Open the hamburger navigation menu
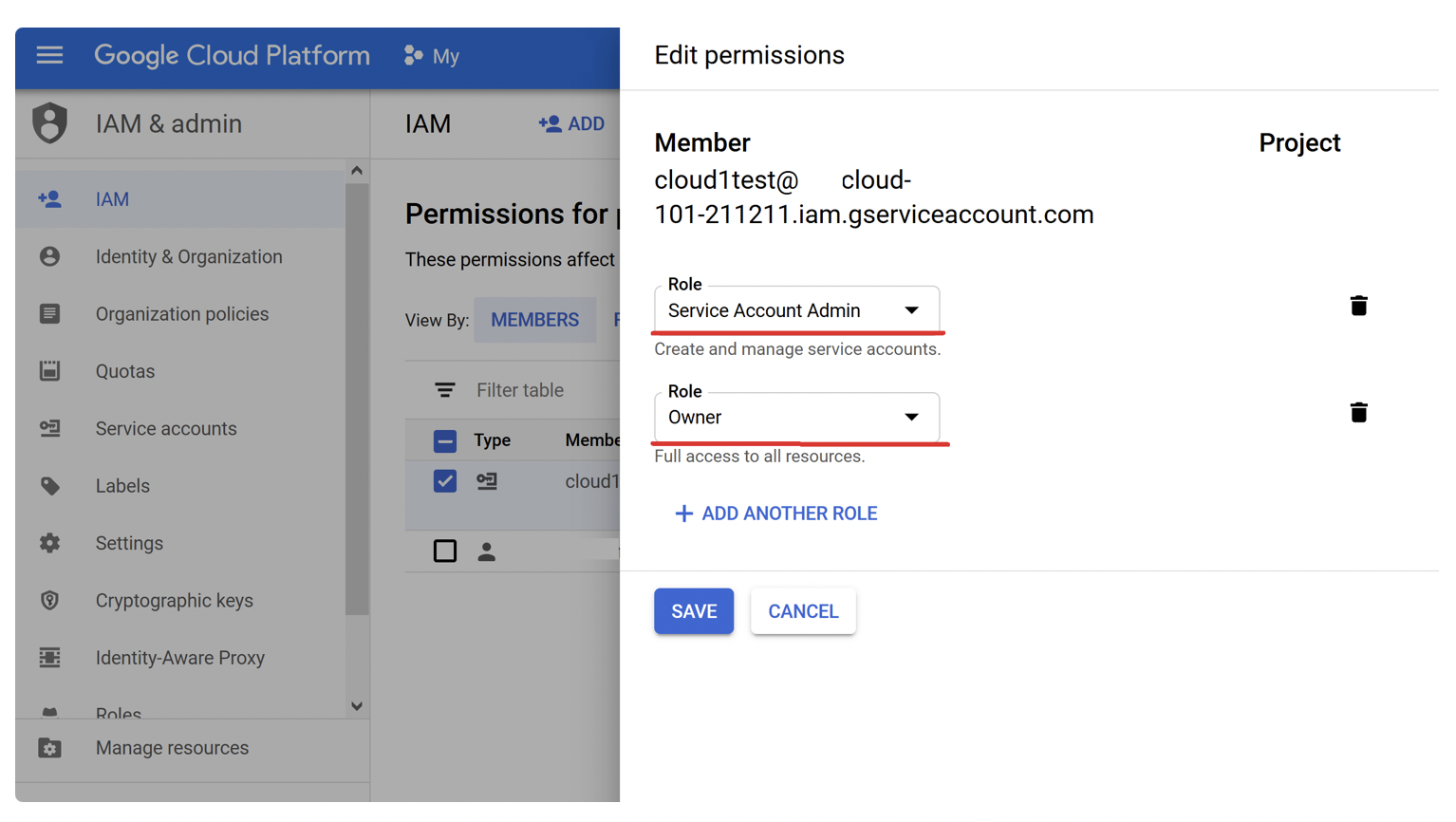This screenshot has height=822, width=1456. tap(49, 56)
